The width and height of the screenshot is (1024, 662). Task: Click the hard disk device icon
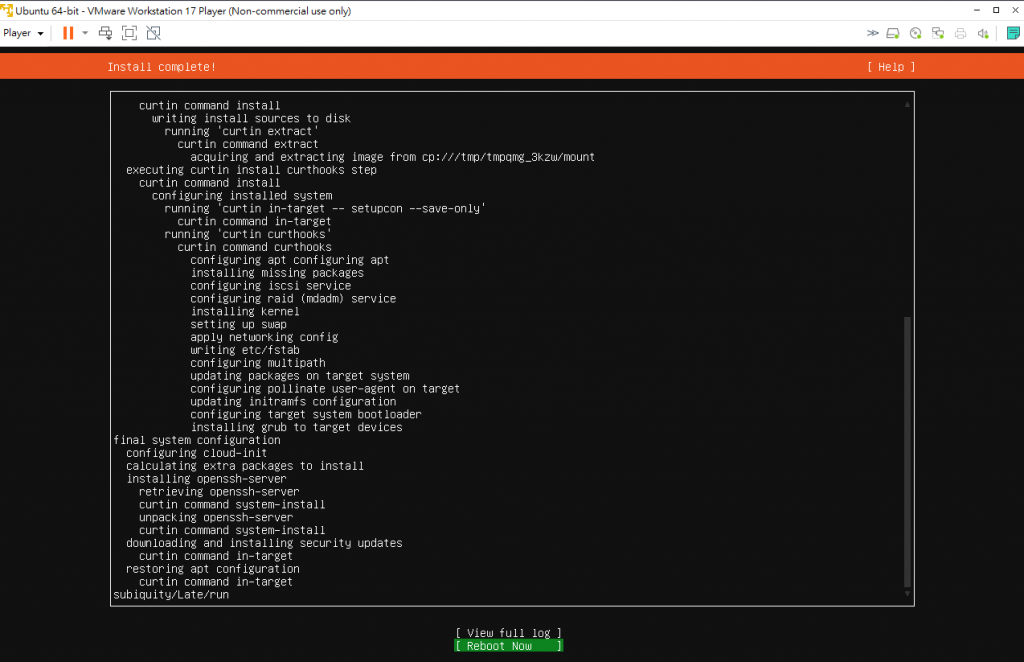click(x=893, y=33)
